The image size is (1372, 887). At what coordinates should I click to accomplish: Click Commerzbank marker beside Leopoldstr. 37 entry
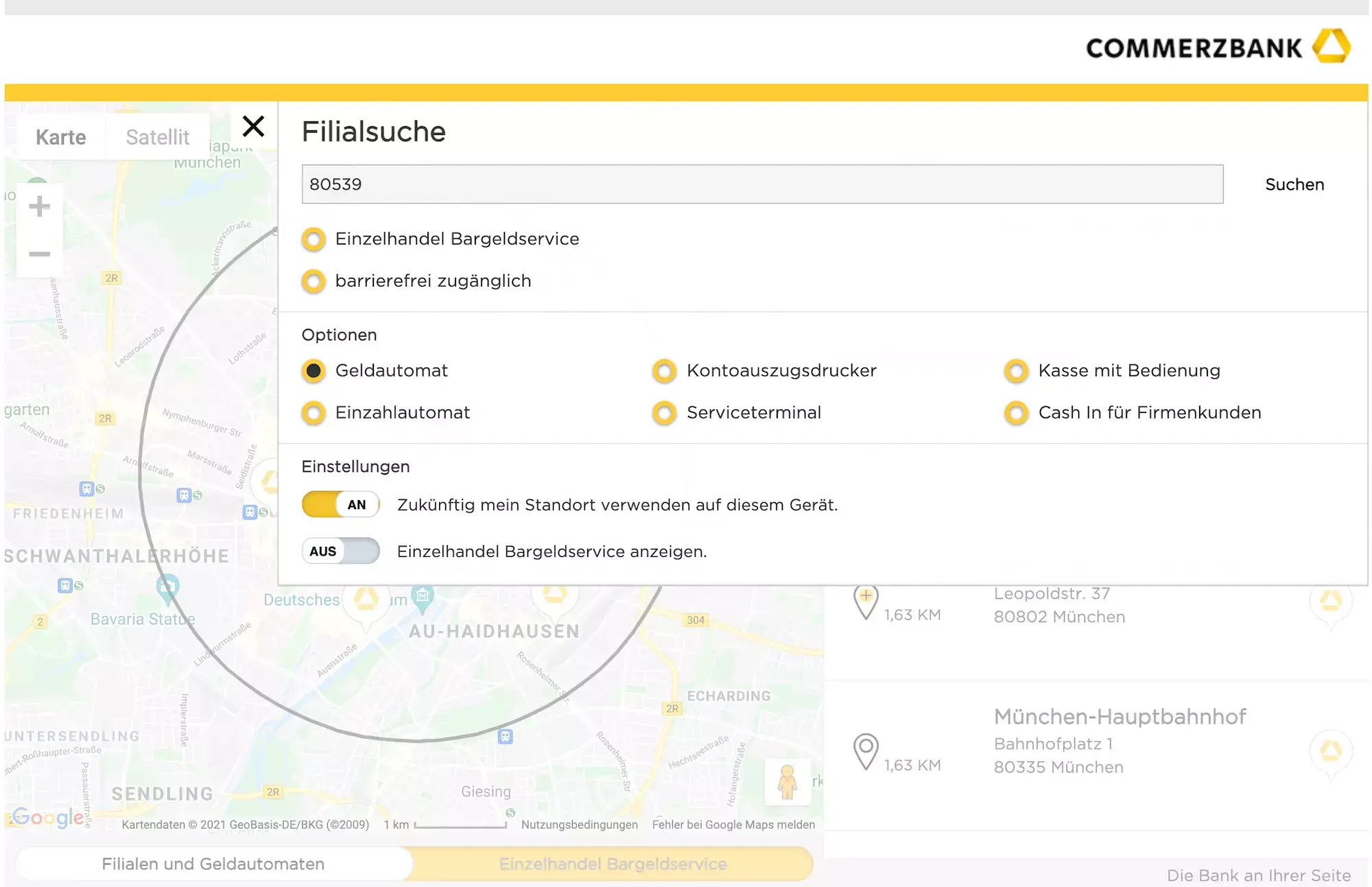pyautogui.click(x=1331, y=604)
